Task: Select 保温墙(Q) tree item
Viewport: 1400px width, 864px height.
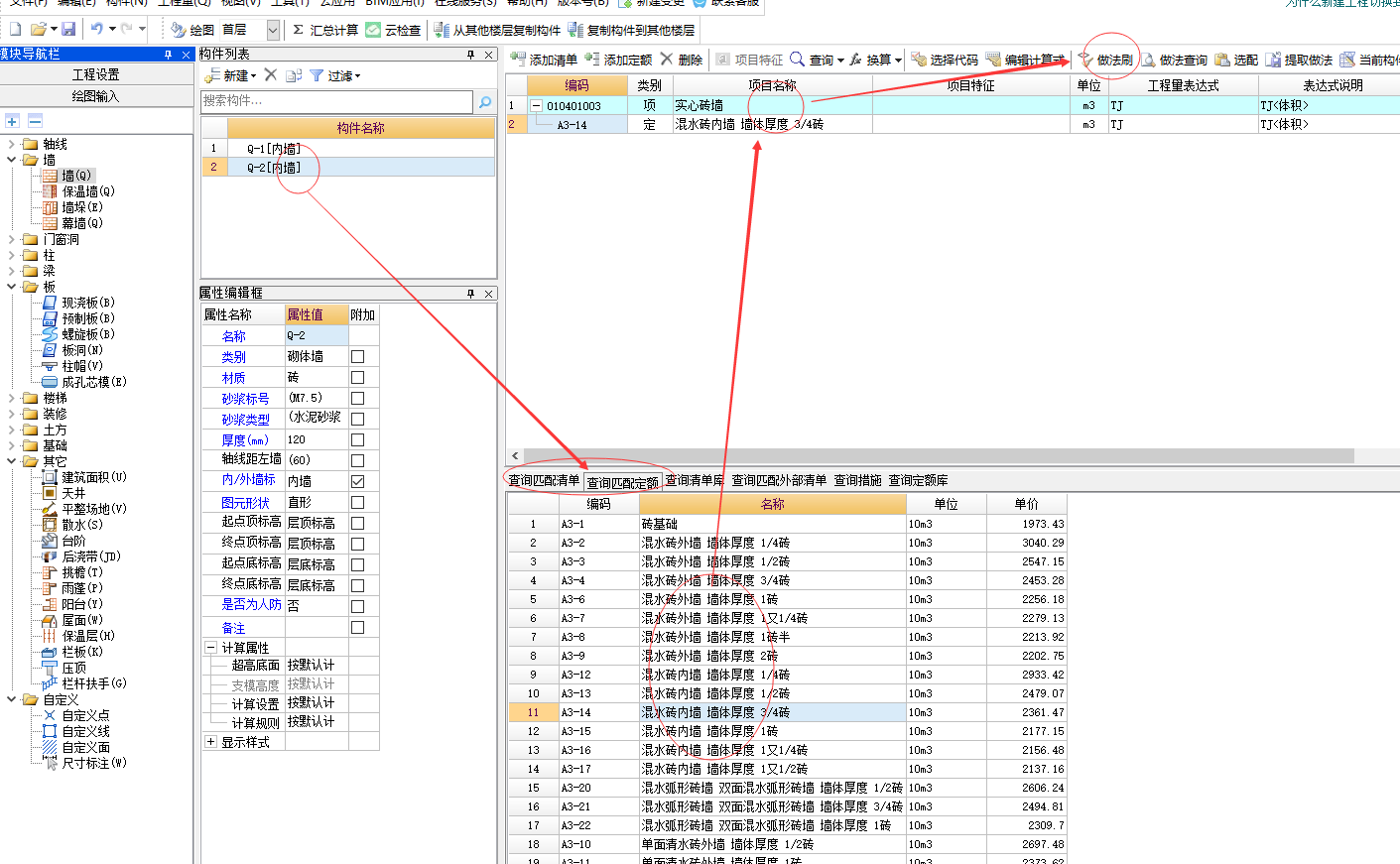Action: click(87, 191)
